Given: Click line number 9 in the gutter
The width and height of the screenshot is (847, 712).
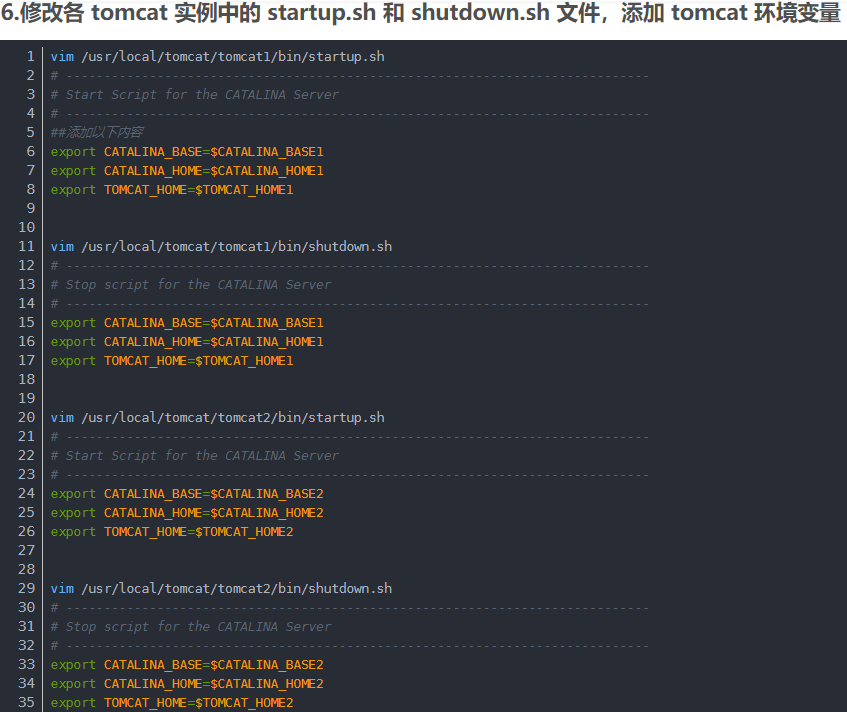Looking at the screenshot, I should 31,209.
